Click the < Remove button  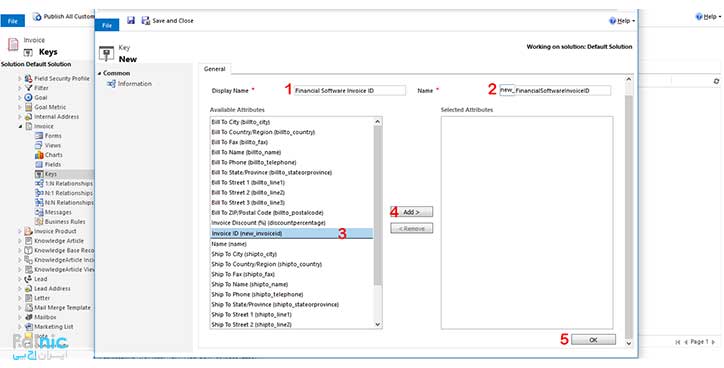tap(411, 228)
